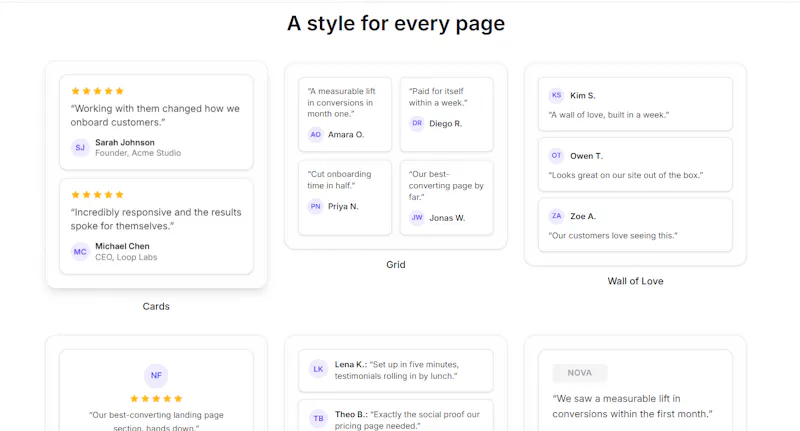The height and width of the screenshot is (431, 800).
Task: Click 'Our best-converting landing page section' quote
Action: (x=156, y=421)
